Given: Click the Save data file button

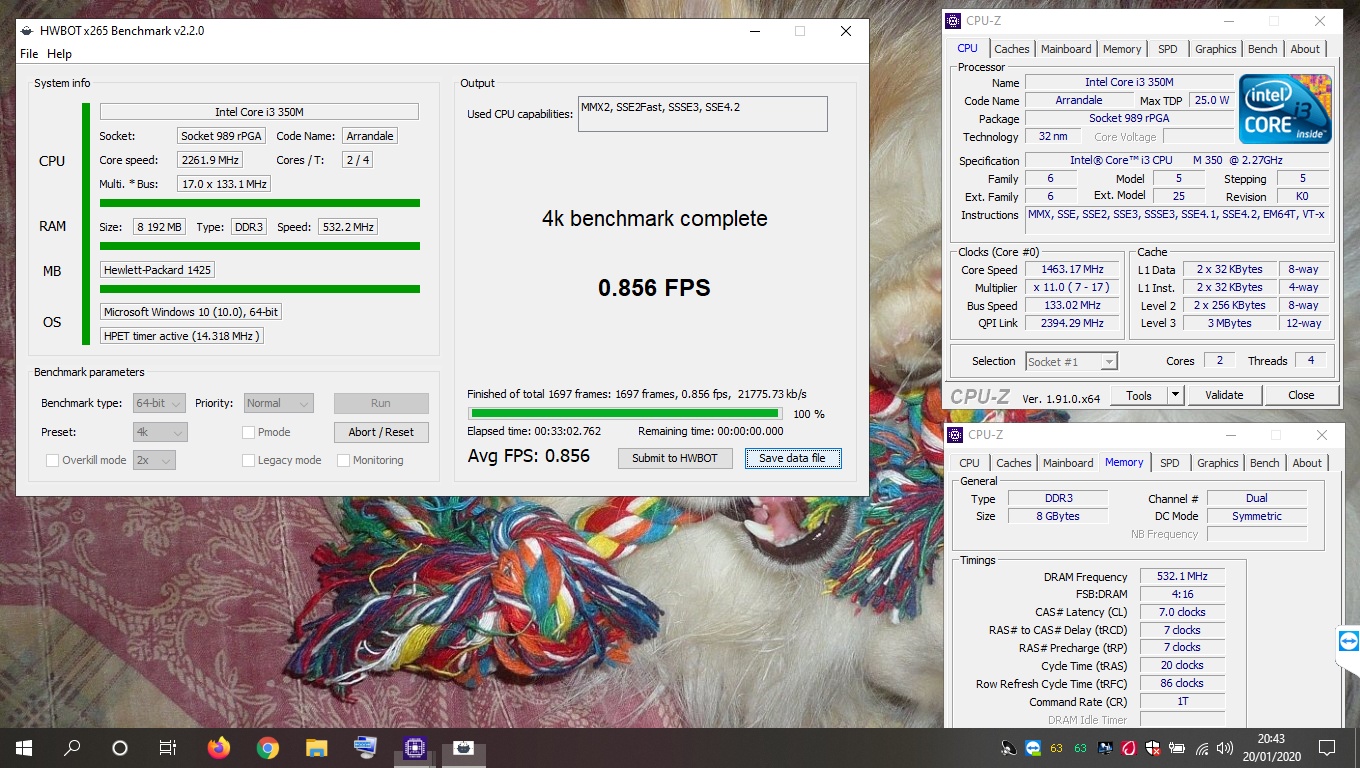Looking at the screenshot, I should coord(792,458).
